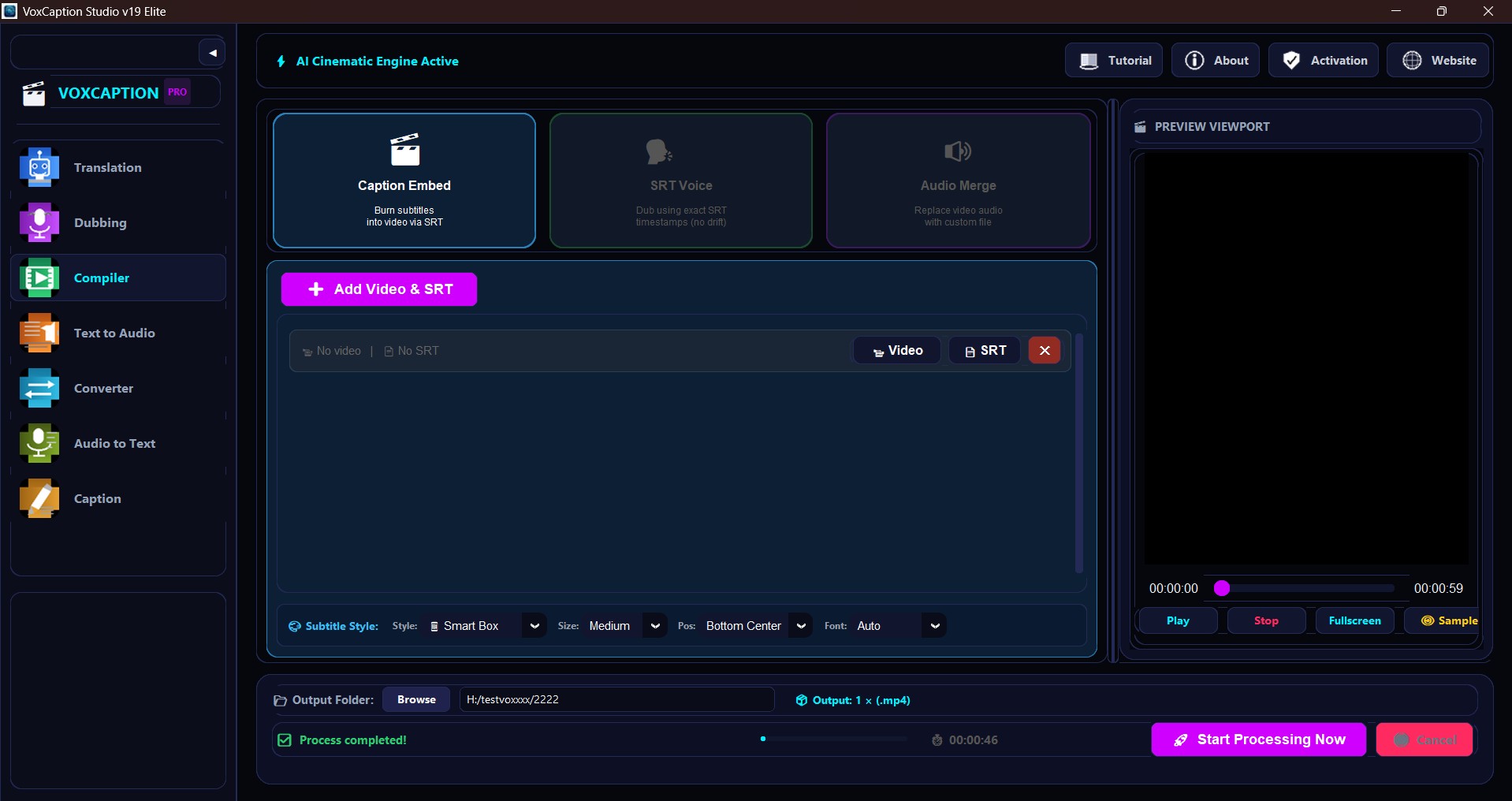Open the About dialog
This screenshot has width=1512, height=801.
[1216, 61]
